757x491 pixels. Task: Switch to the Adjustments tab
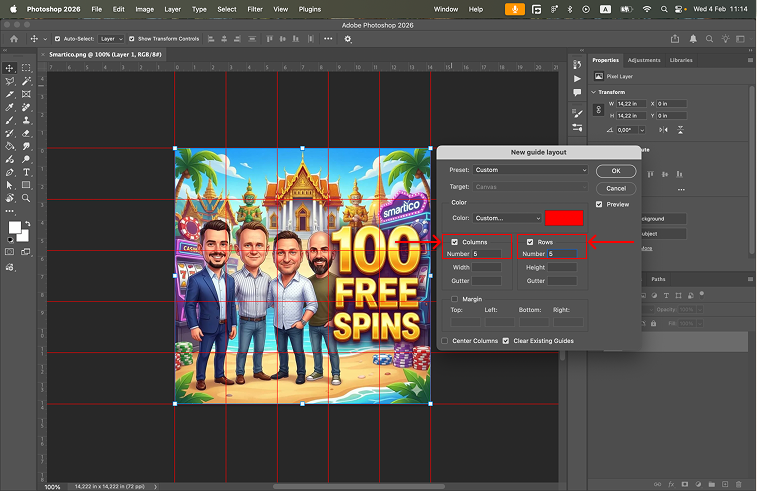click(644, 60)
